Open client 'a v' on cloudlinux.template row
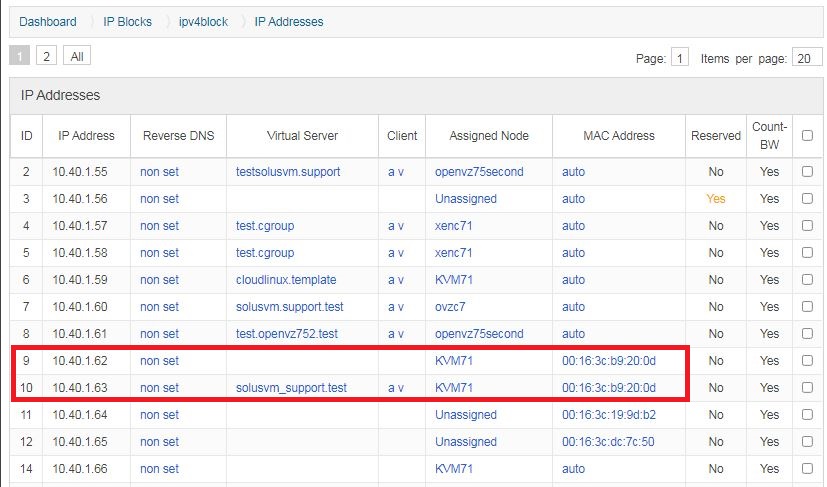Viewport: 827px width, 487px height. click(396, 280)
